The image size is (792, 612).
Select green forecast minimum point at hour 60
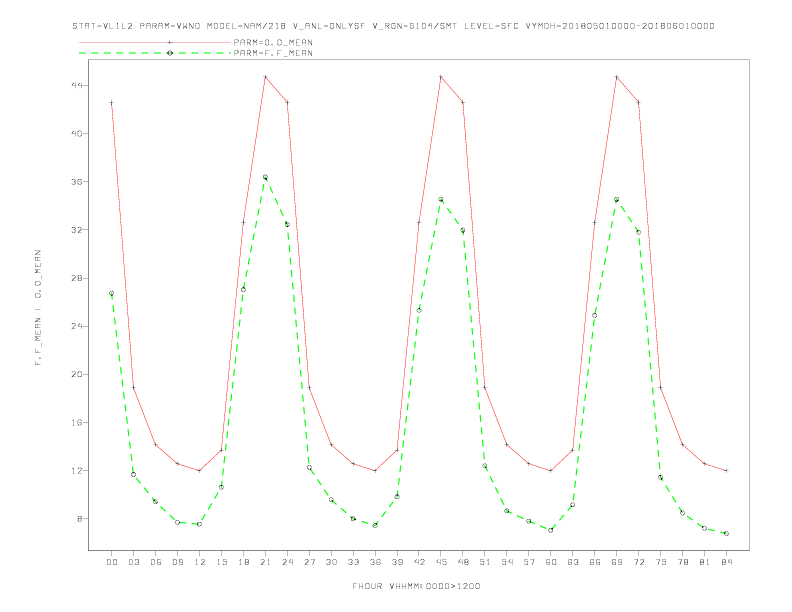(x=551, y=530)
